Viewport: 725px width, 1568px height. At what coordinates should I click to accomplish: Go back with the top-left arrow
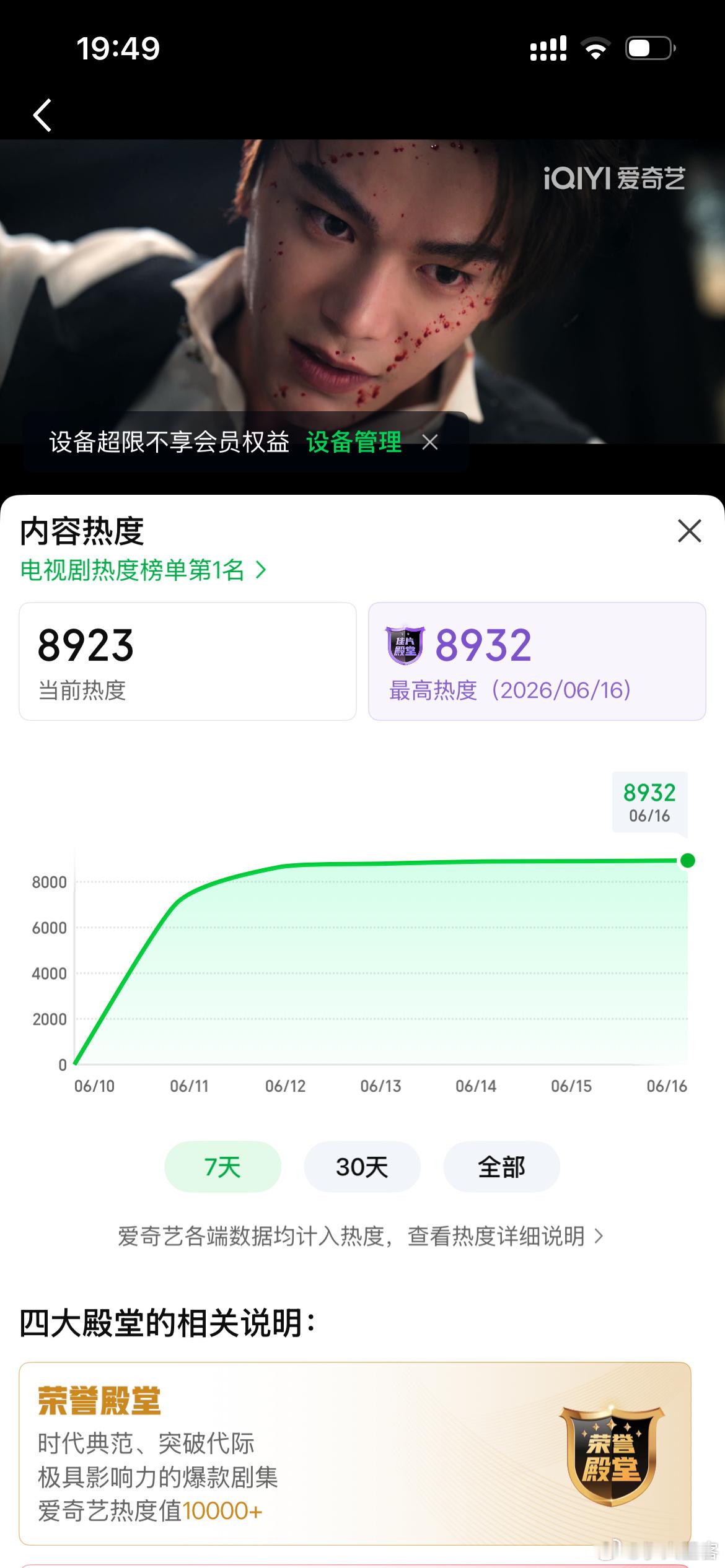(x=42, y=115)
